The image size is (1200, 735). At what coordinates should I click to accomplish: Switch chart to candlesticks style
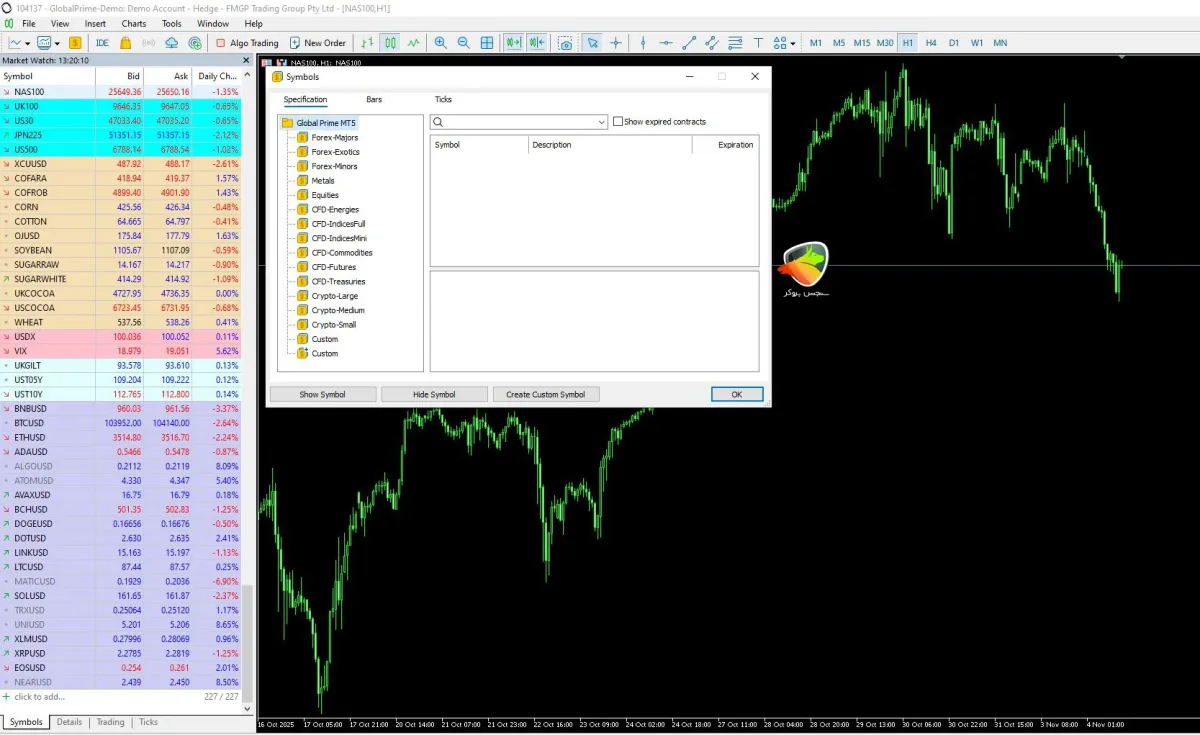click(389, 43)
